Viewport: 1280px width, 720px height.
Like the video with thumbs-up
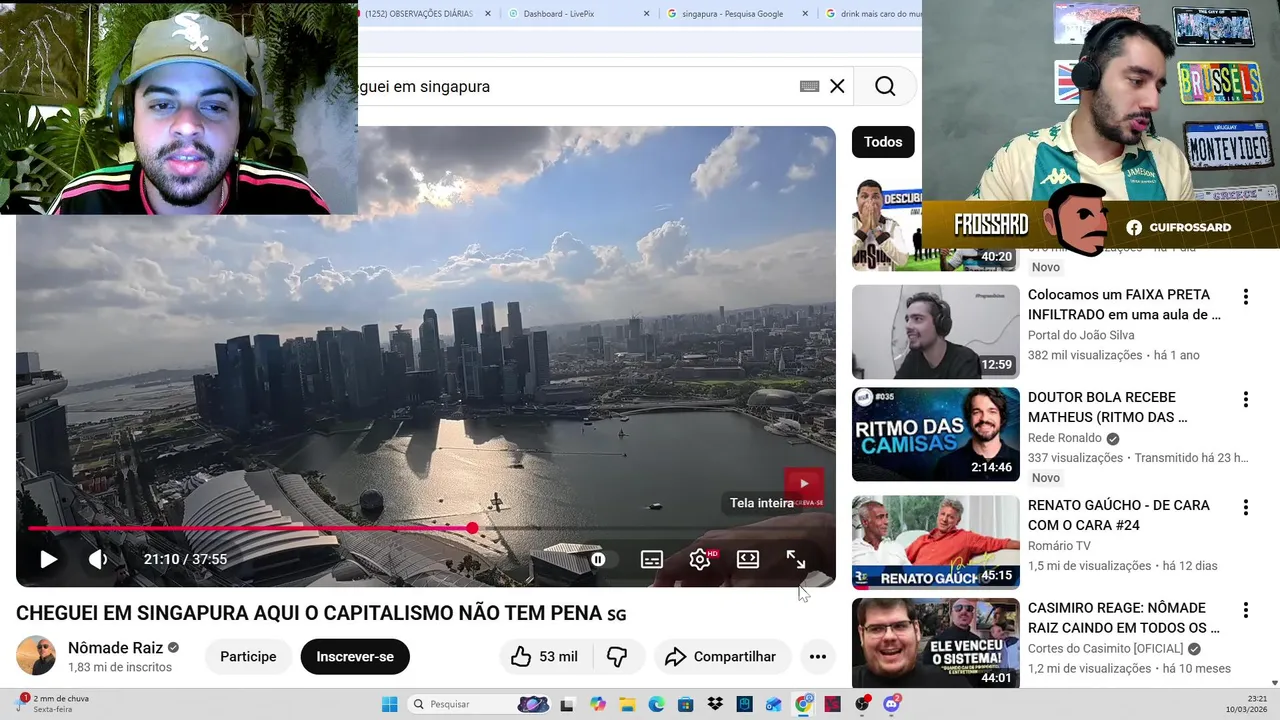tap(545, 656)
